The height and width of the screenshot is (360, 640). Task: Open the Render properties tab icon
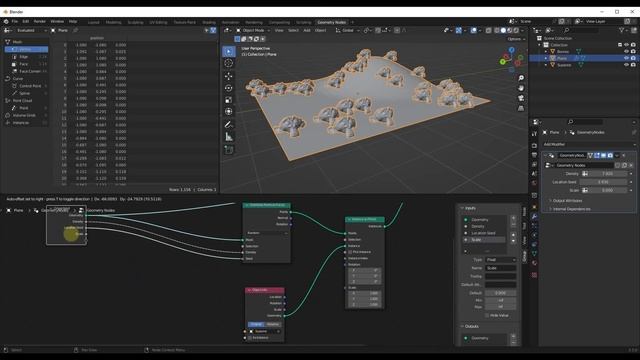[x=534, y=145]
